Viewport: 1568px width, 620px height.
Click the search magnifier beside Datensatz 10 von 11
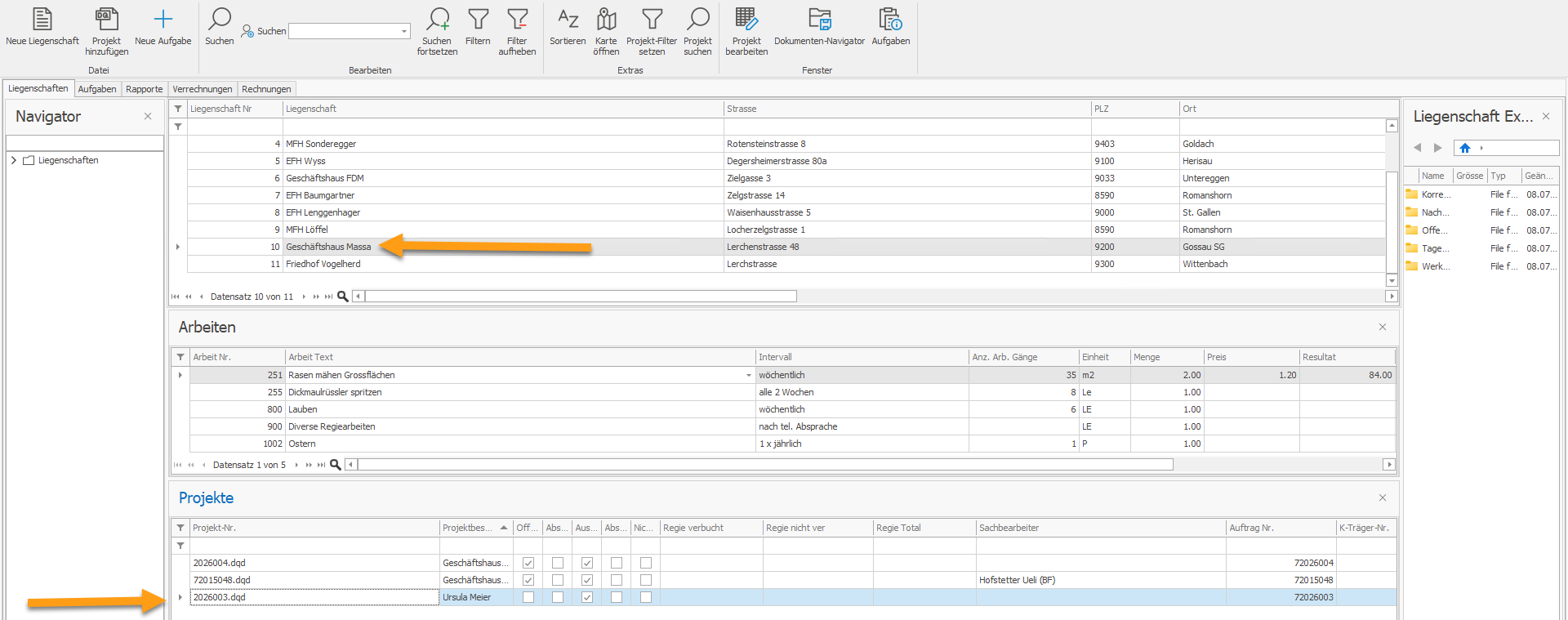[343, 297]
